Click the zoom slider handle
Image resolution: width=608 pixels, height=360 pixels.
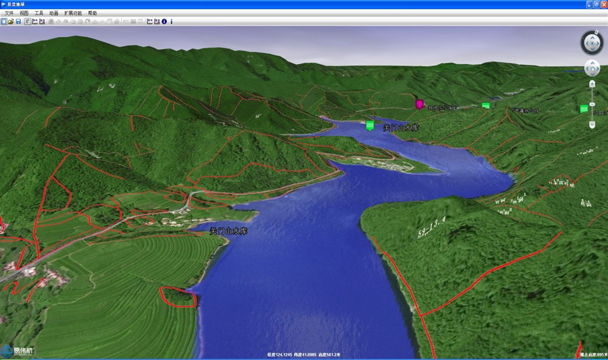point(592,104)
